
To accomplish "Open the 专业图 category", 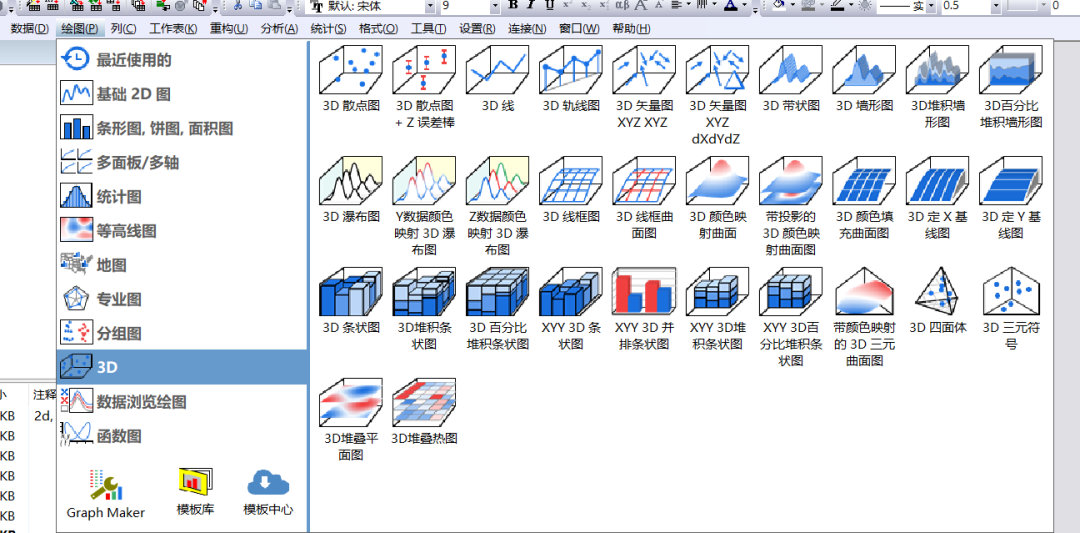I will tap(182, 299).
